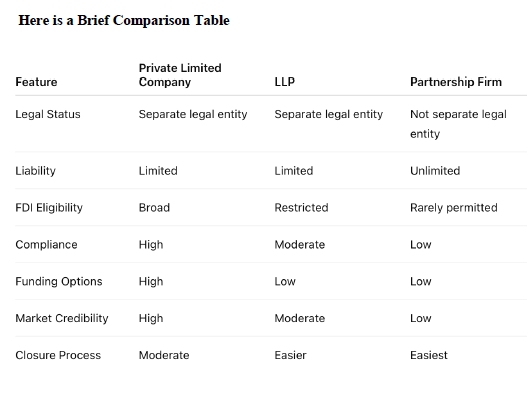Click the 'Not separate legal entity' cell

[x=458, y=124]
